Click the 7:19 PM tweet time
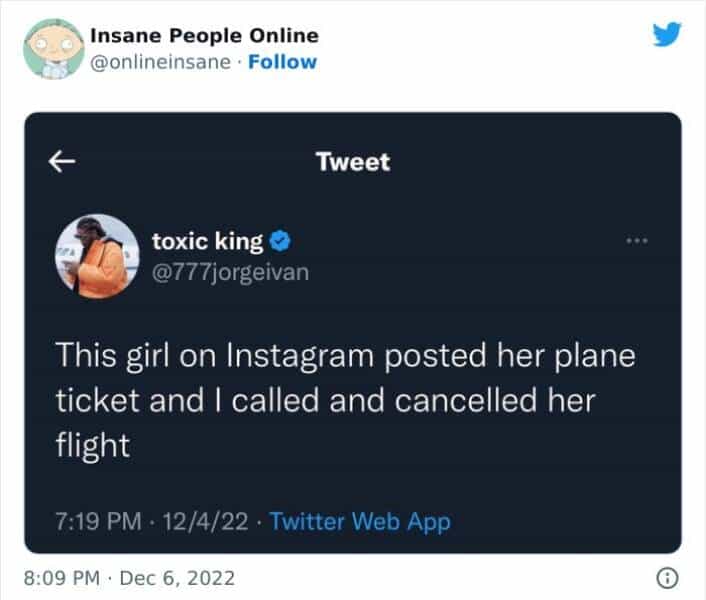Screen dimensions: 706x600 (93, 521)
